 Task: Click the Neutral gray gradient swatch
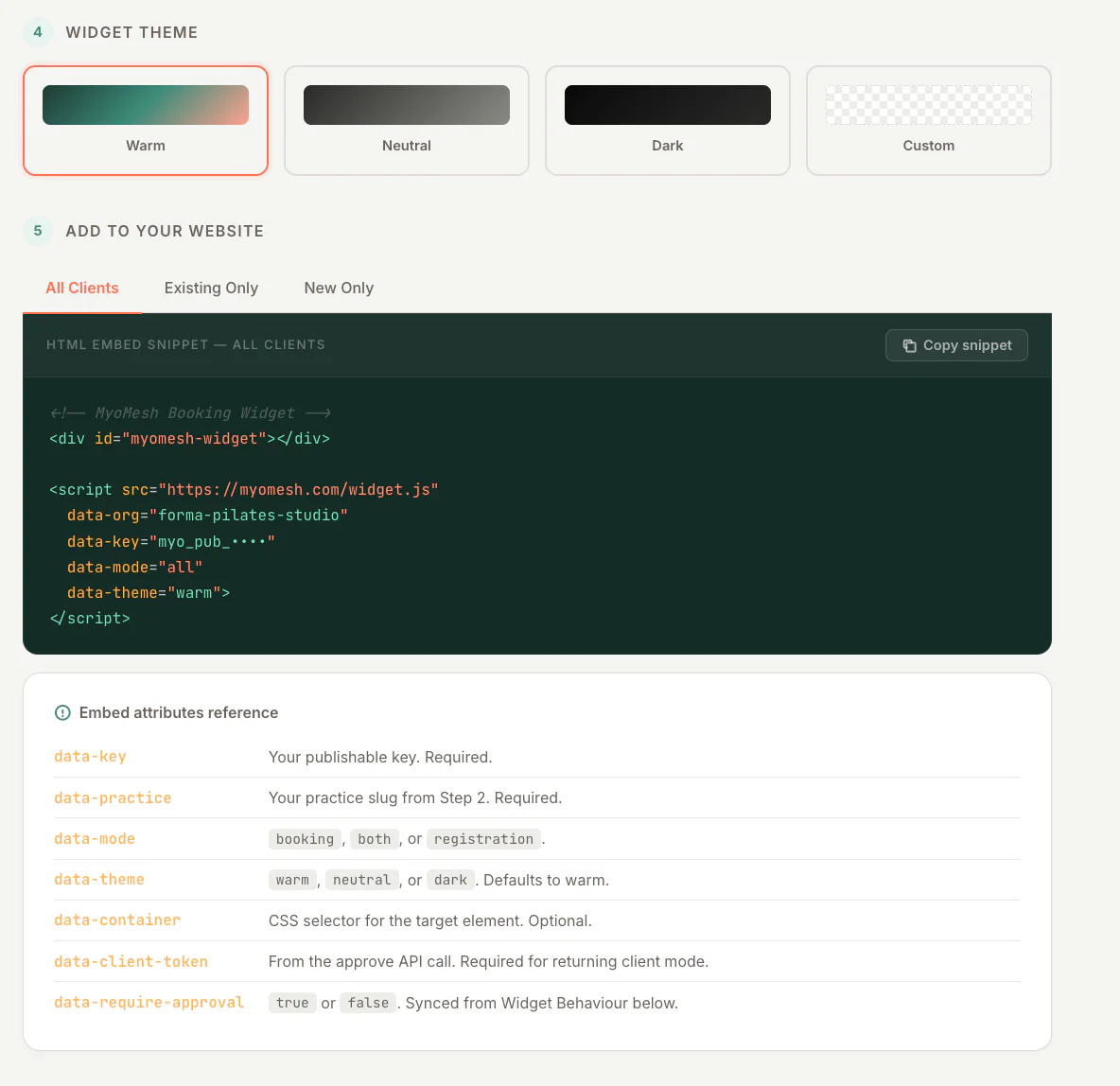[407, 105]
